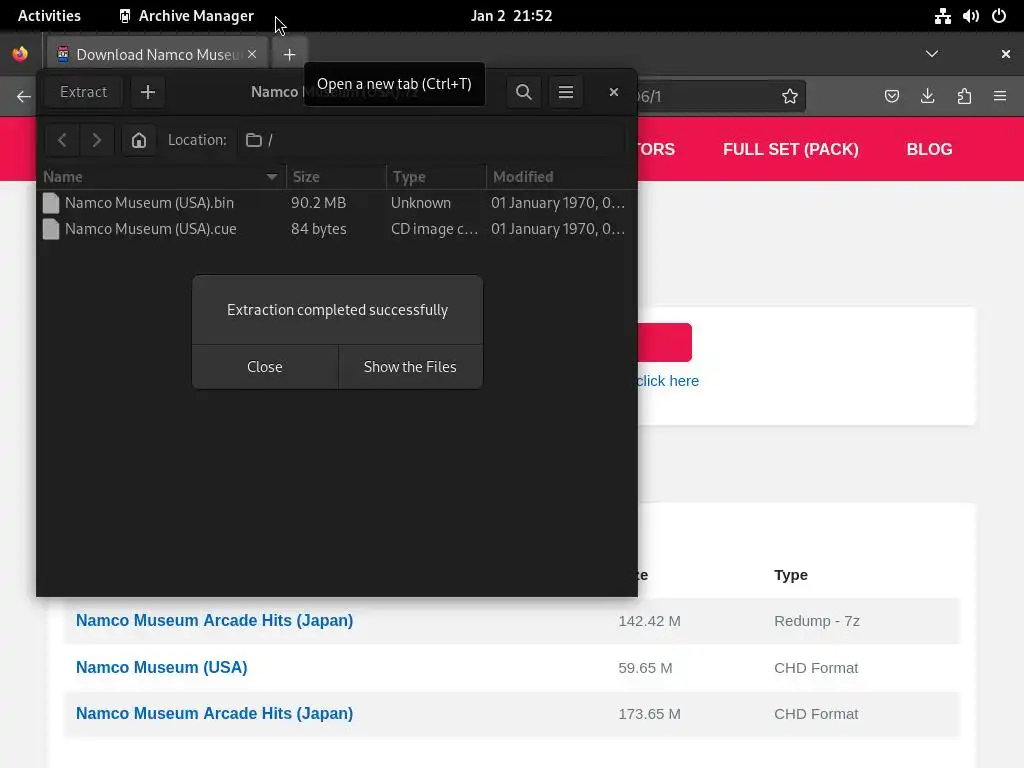
Task: Click the red download button on webpage
Action: [664, 342]
